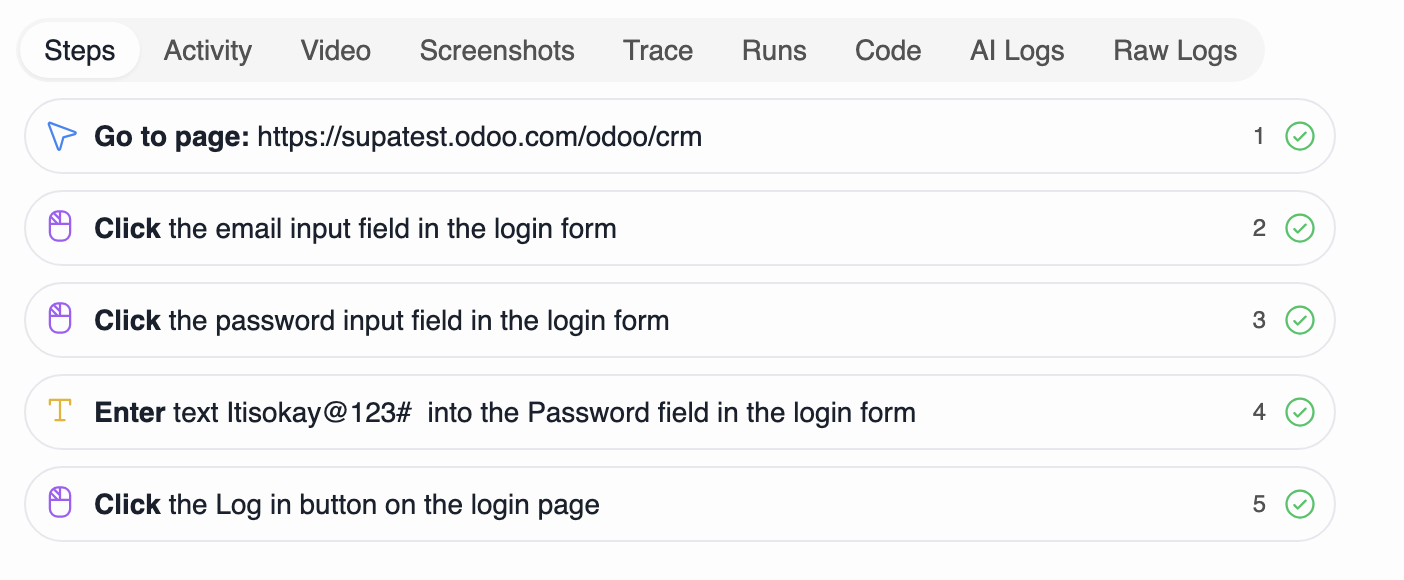Switch to the Activity tab

click(x=207, y=50)
